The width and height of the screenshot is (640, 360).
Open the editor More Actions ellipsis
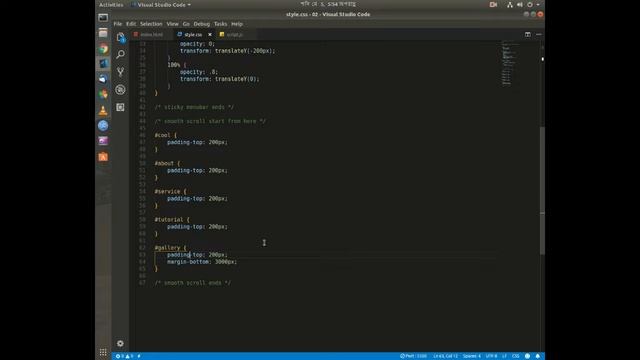[x=539, y=35]
